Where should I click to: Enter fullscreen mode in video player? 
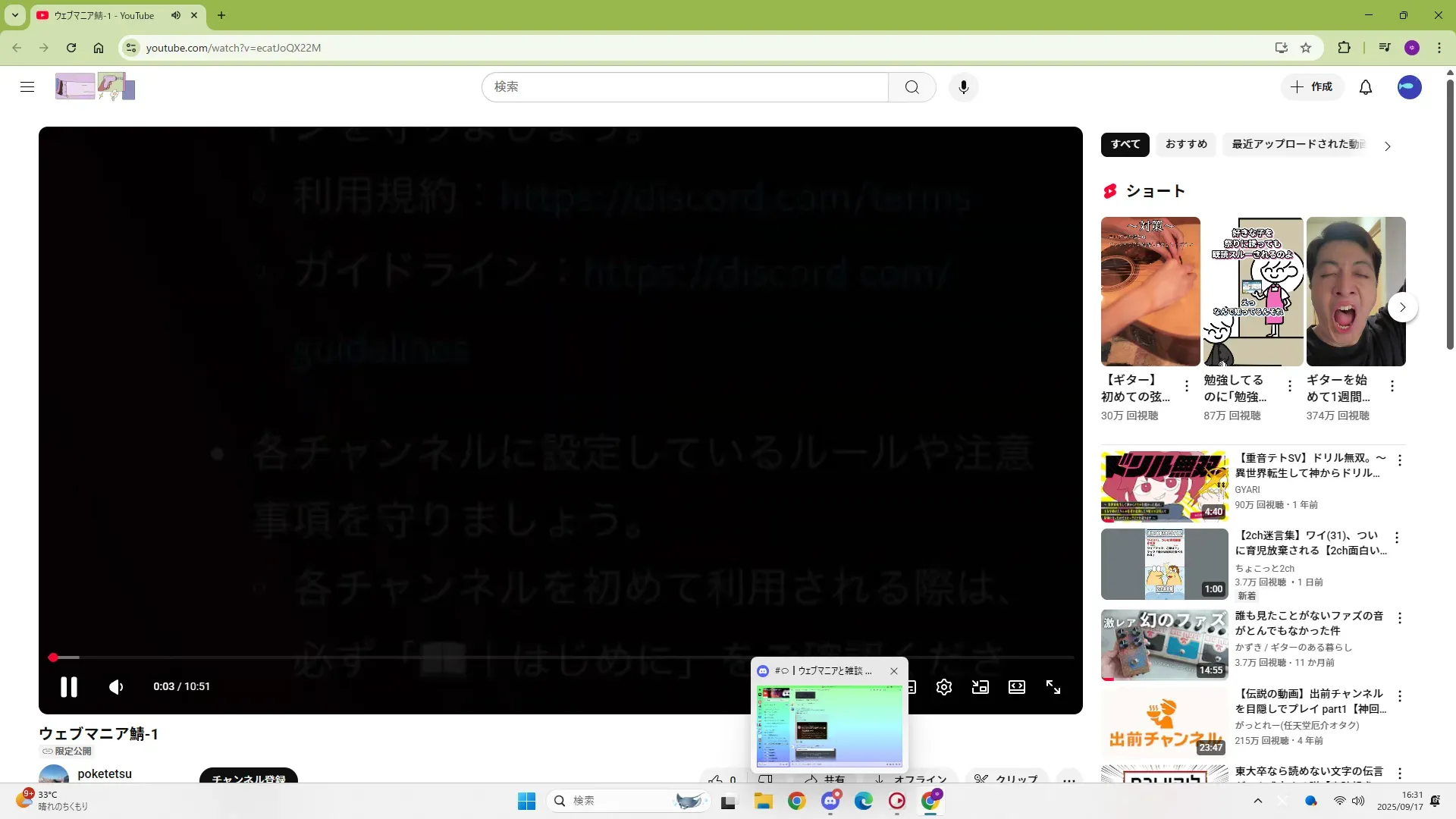(1053, 687)
